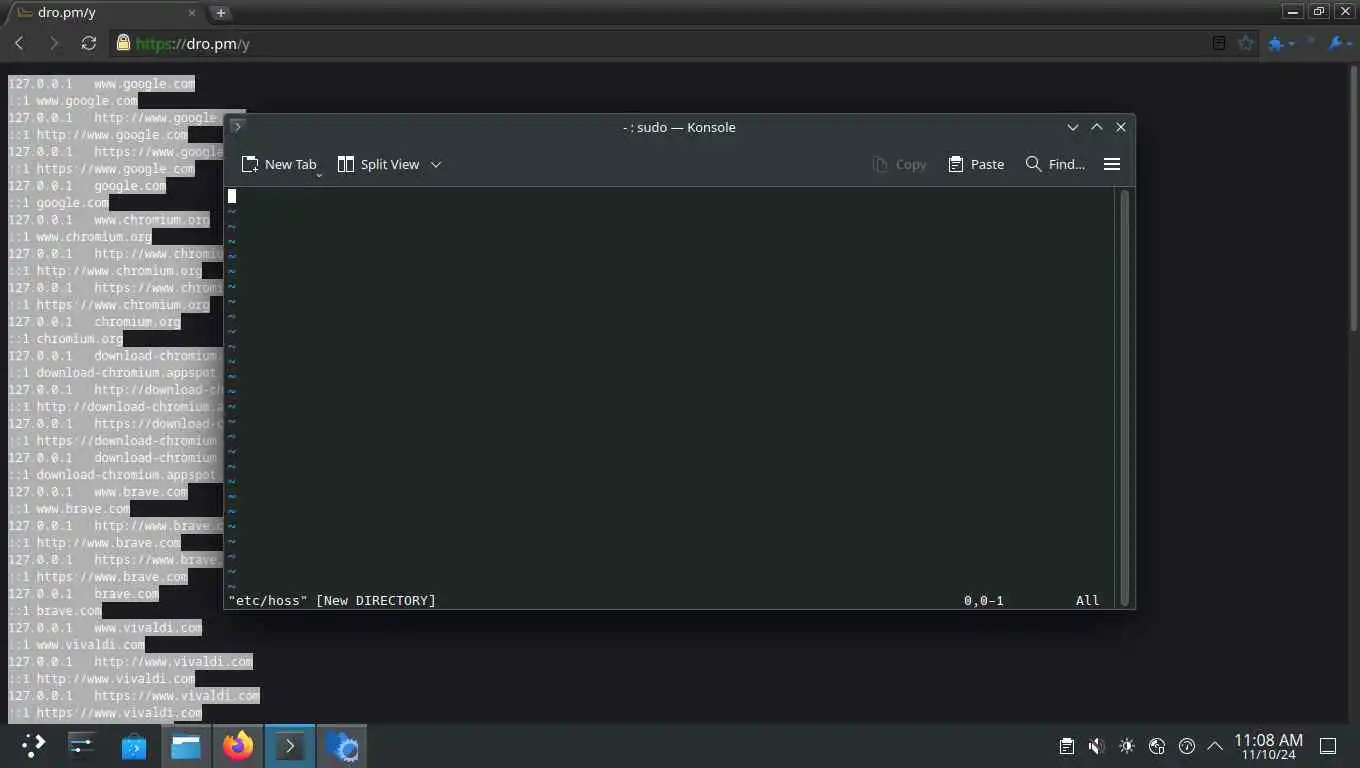Click the "127.0.0.1 www.google.com" line on the page
The image size is (1360, 768).
[x=102, y=84]
